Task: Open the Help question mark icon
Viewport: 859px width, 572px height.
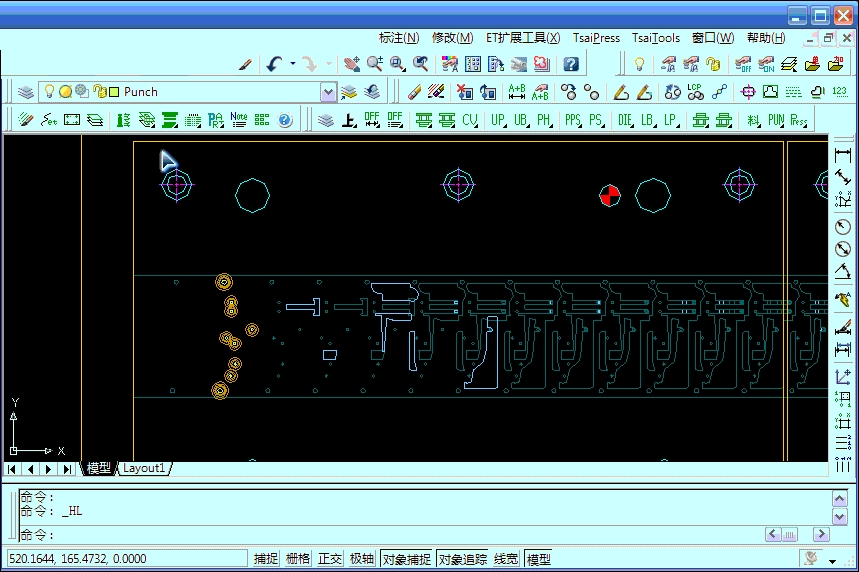Action: [571, 64]
